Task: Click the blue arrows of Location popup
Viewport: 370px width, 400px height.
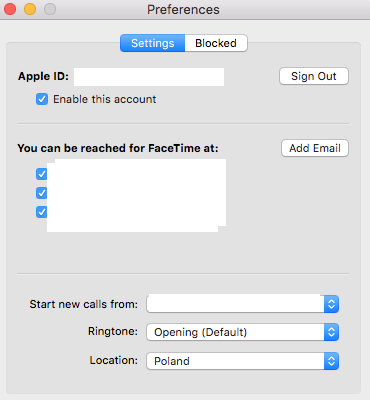Action: click(331, 361)
